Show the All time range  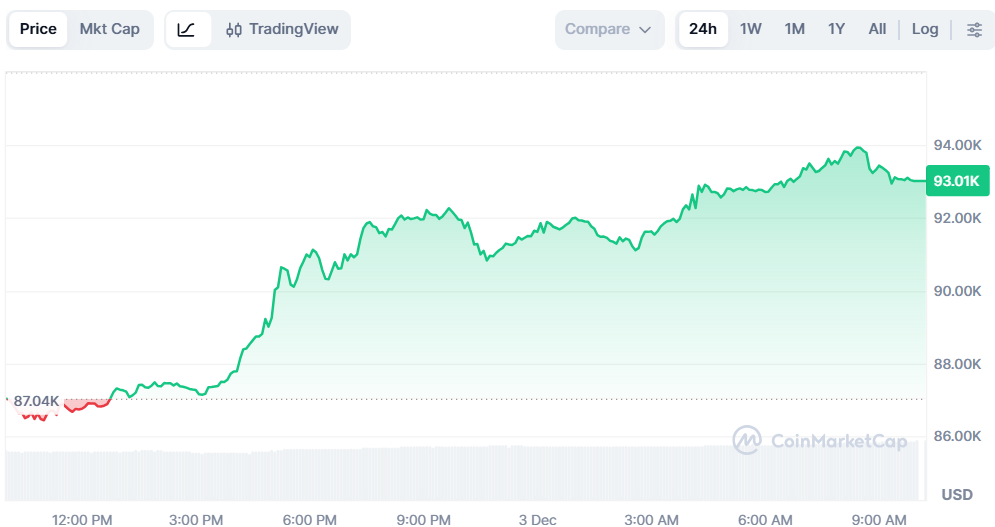(x=877, y=30)
